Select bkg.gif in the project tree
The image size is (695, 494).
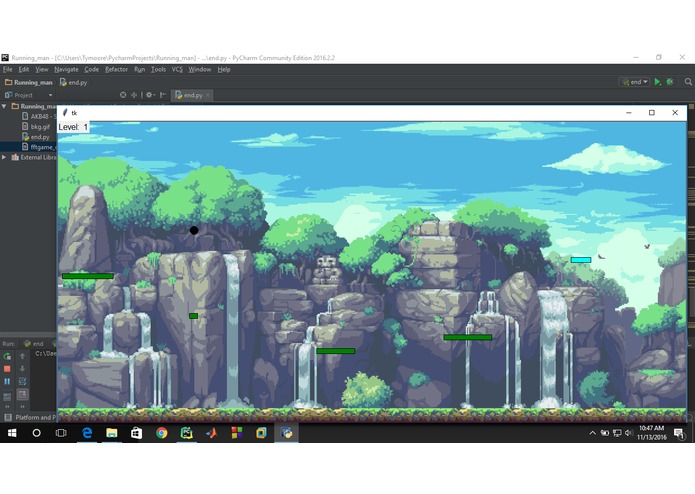point(35,127)
